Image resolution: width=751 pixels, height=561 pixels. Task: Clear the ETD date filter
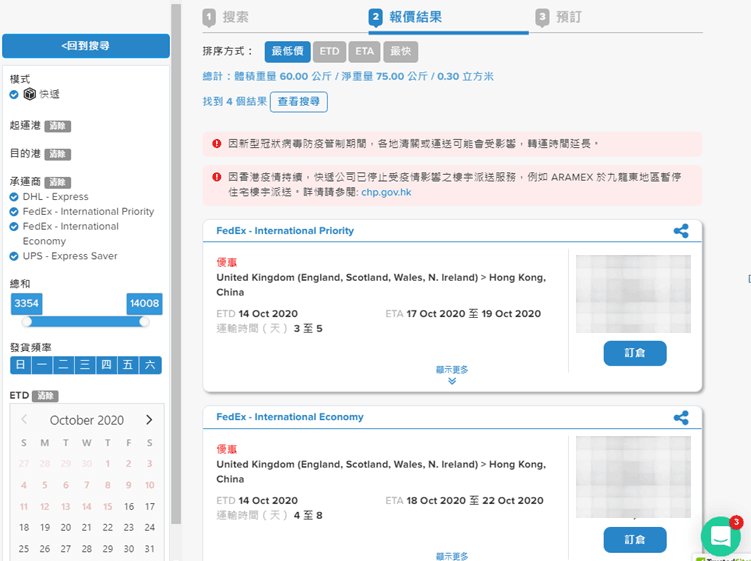(x=46, y=396)
